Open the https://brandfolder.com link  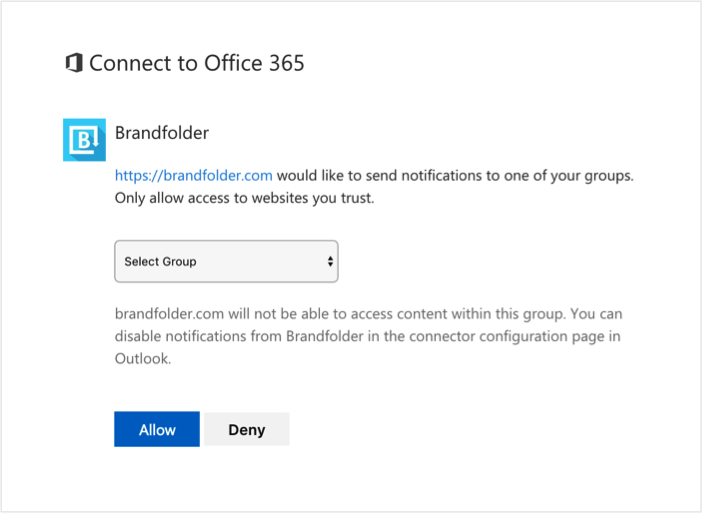pos(193,175)
